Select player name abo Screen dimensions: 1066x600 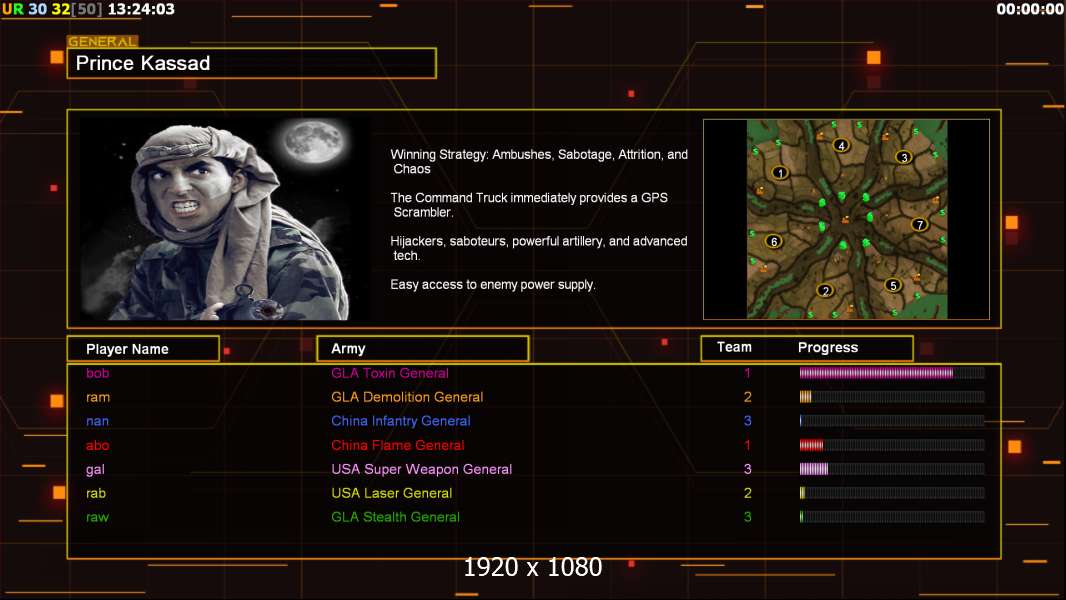tap(97, 445)
